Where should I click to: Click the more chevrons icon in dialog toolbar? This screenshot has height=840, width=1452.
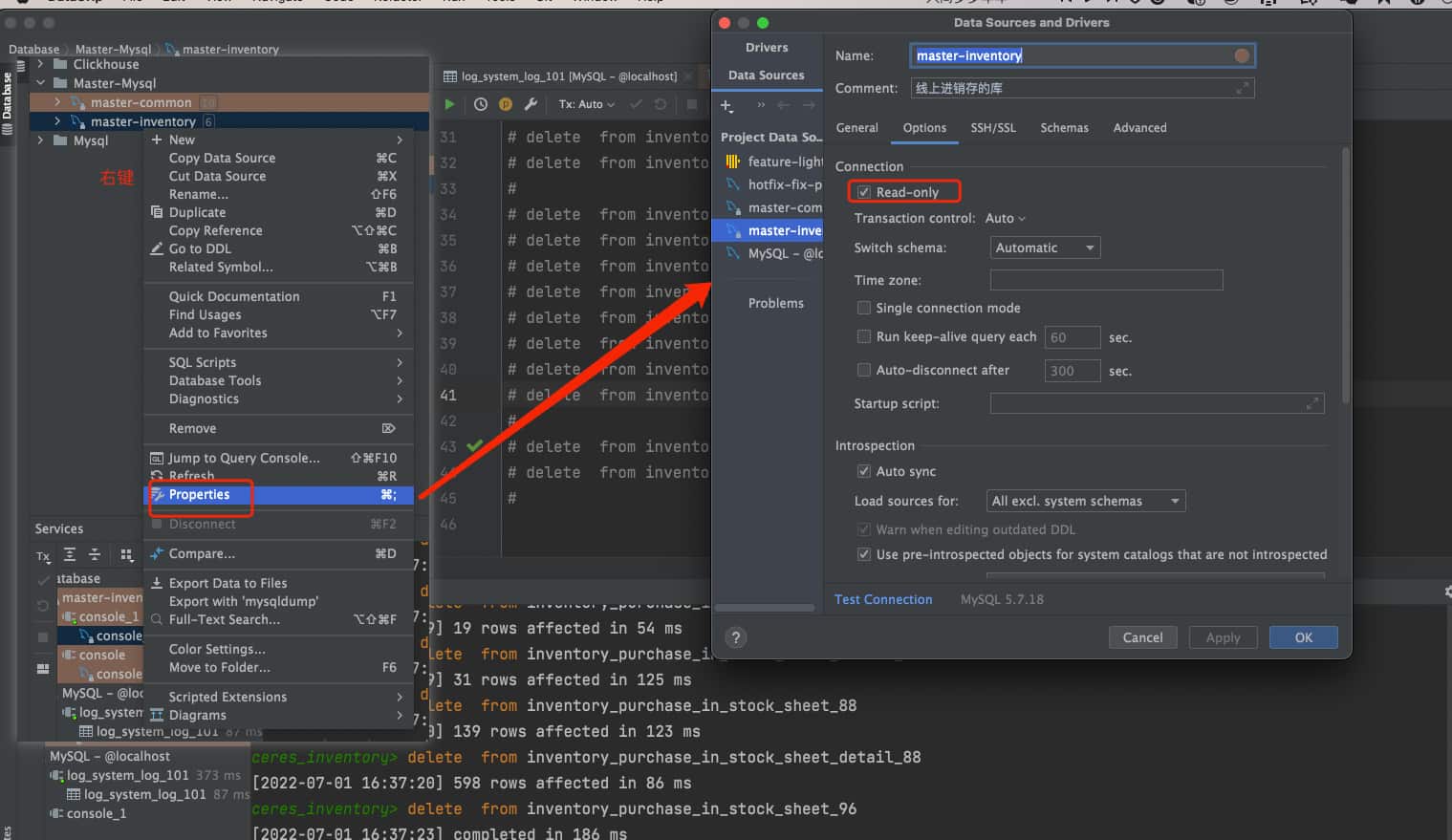tap(761, 105)
